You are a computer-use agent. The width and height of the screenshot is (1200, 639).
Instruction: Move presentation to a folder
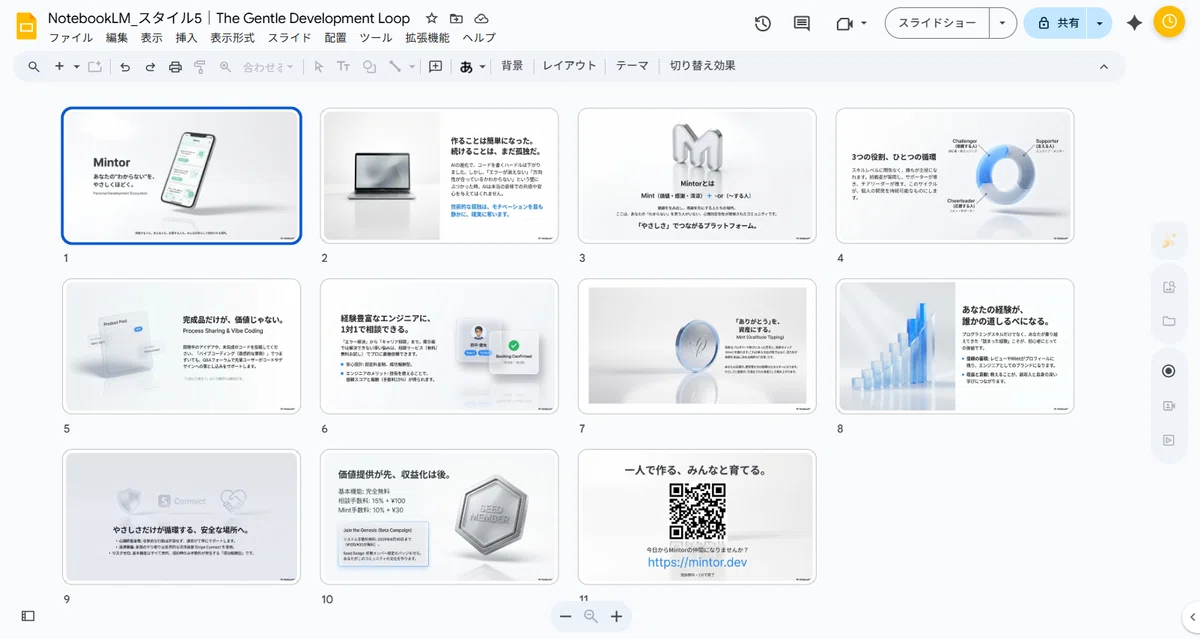click(456, 18)
